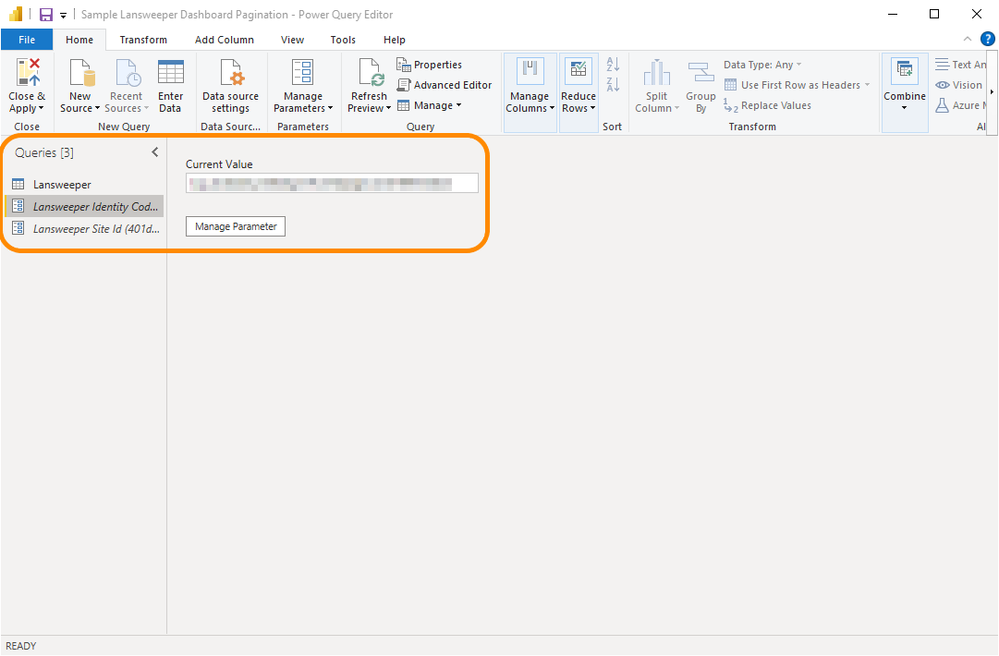
Task: Click the save icon in title bar
Action: (x=46, y=15)
